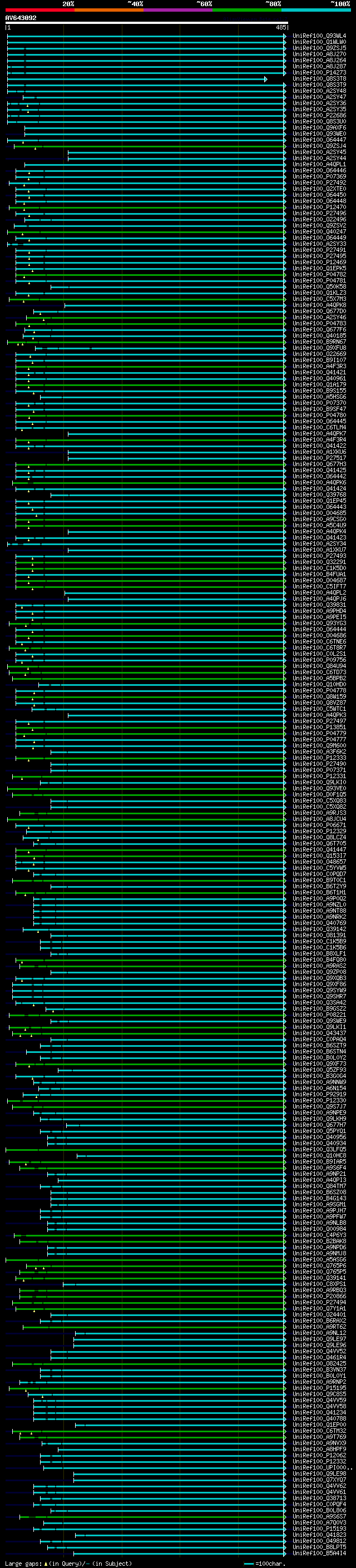Select the UniRef100_Q15317 label

[x=319, y=855]
